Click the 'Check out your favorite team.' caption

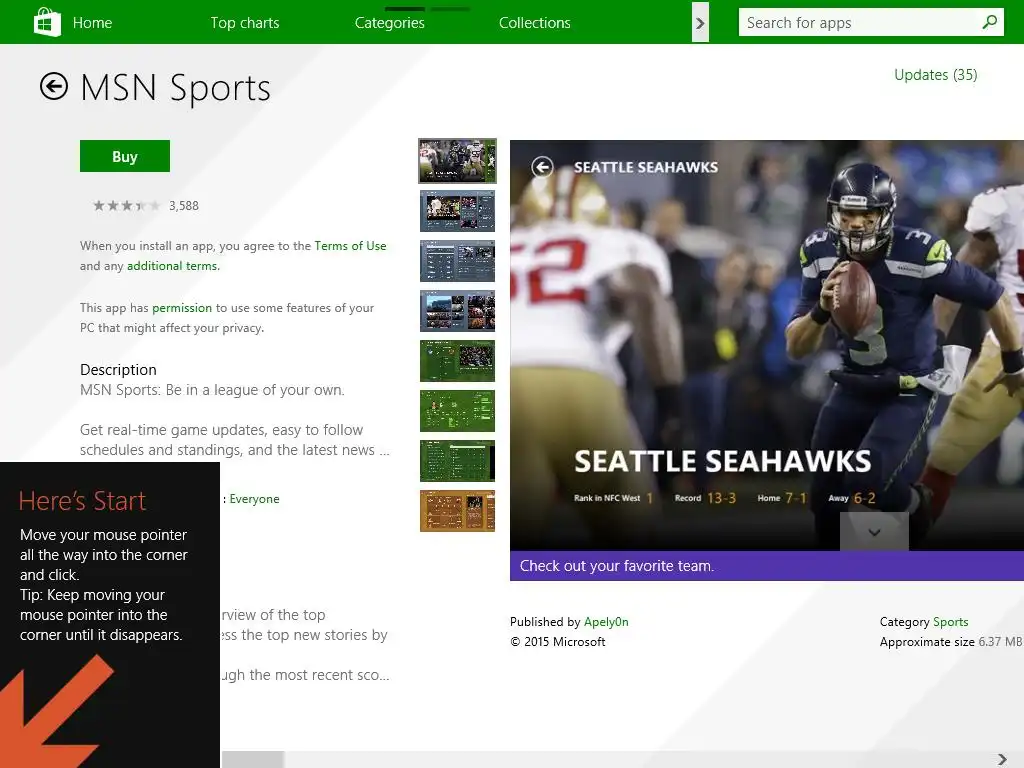coord(616,566)
